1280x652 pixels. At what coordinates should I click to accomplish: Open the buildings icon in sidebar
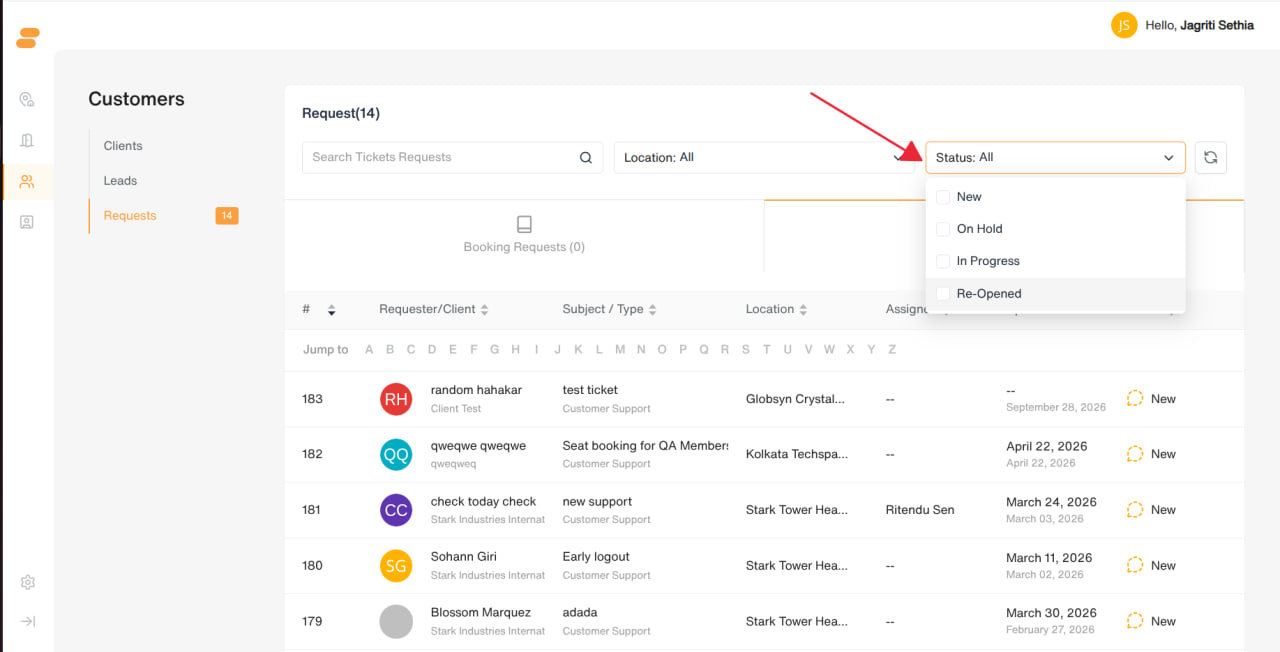click(x=27, y=141)
